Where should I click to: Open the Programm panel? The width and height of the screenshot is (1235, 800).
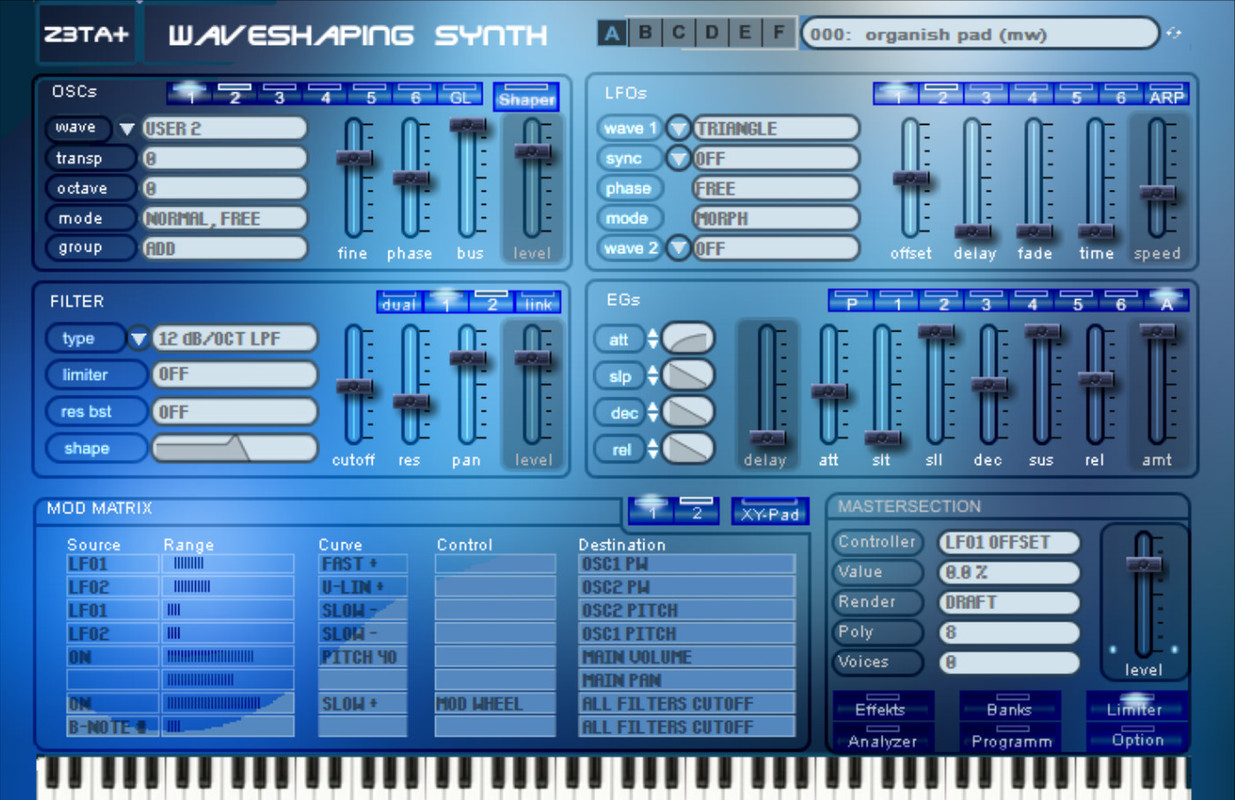[1010, 738]
